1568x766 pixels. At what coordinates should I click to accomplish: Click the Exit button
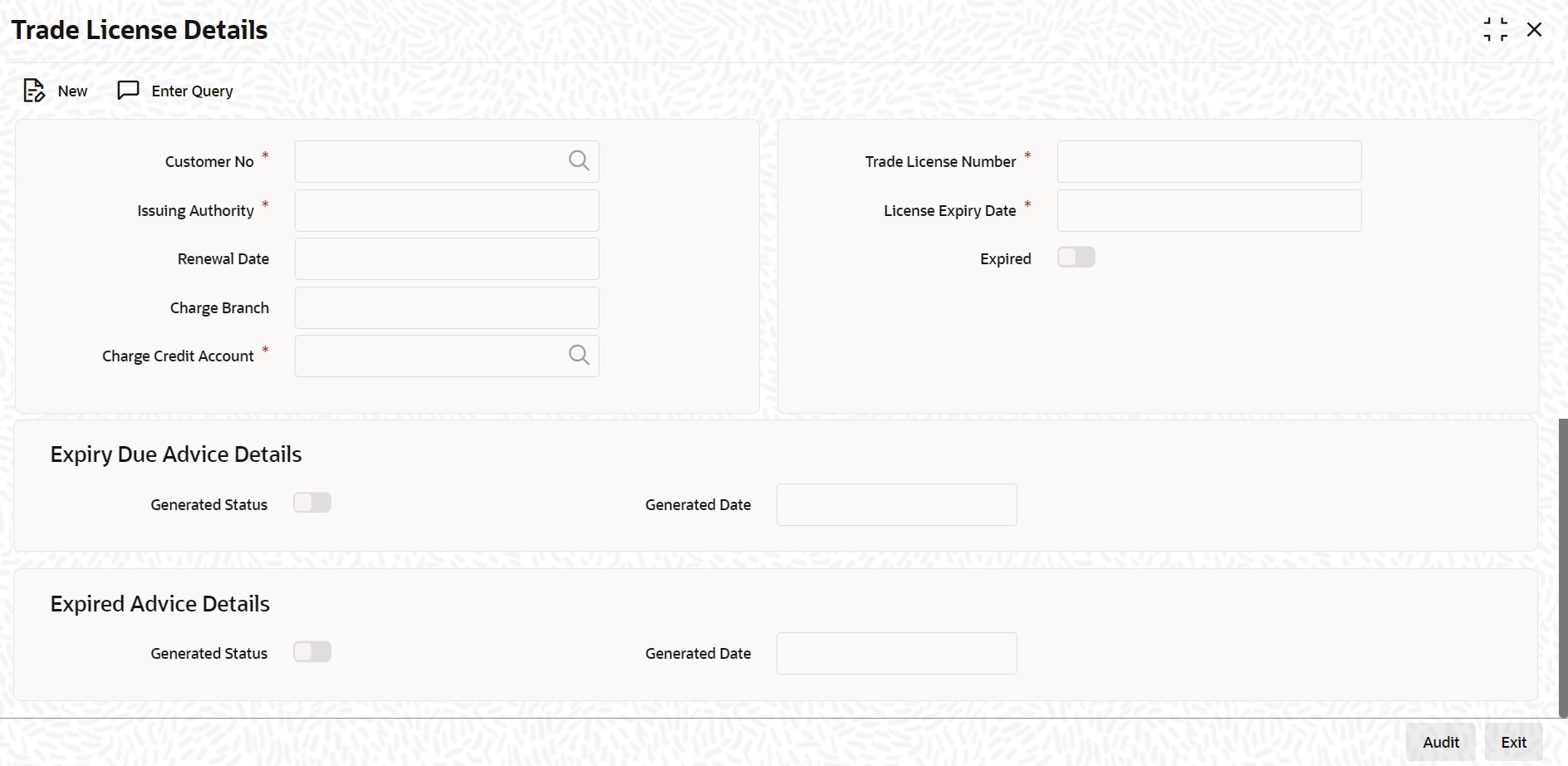click(x=1513, y=742)
